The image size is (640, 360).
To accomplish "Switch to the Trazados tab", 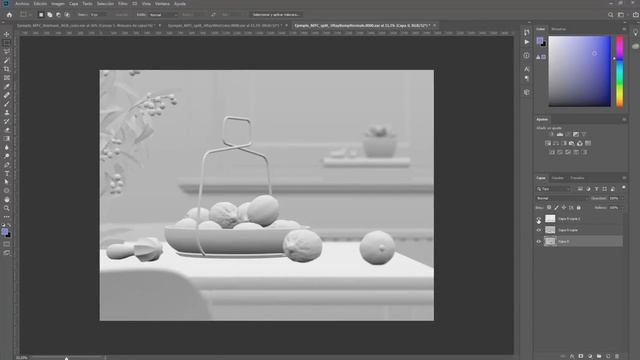I will coord(577,178).
